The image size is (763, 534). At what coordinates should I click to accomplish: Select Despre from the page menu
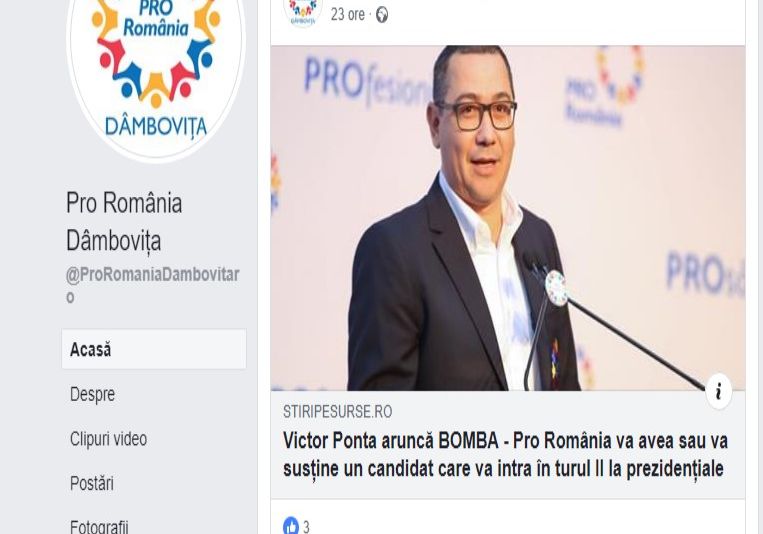point(92,394)
